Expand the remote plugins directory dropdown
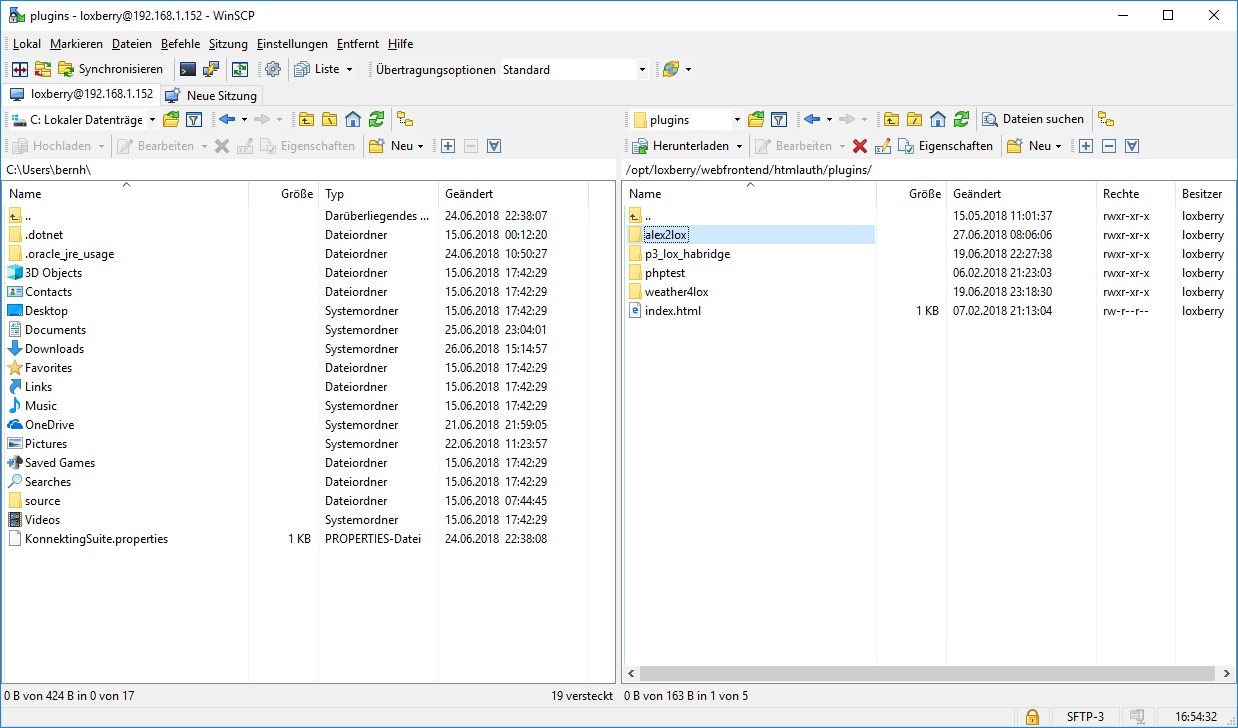 tap(737, 120)
